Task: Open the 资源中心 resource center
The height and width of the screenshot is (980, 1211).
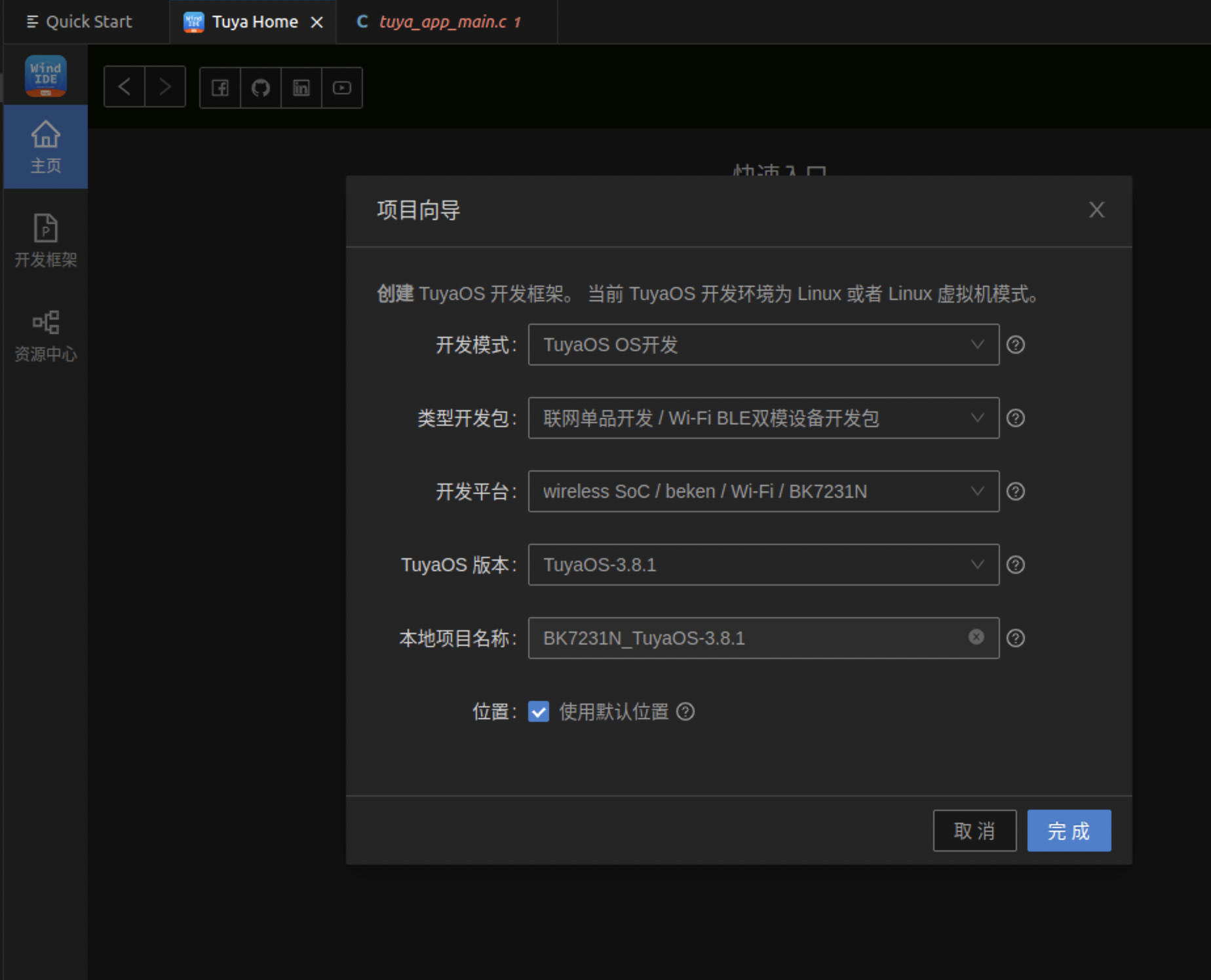Action: (x=45, y=336)
